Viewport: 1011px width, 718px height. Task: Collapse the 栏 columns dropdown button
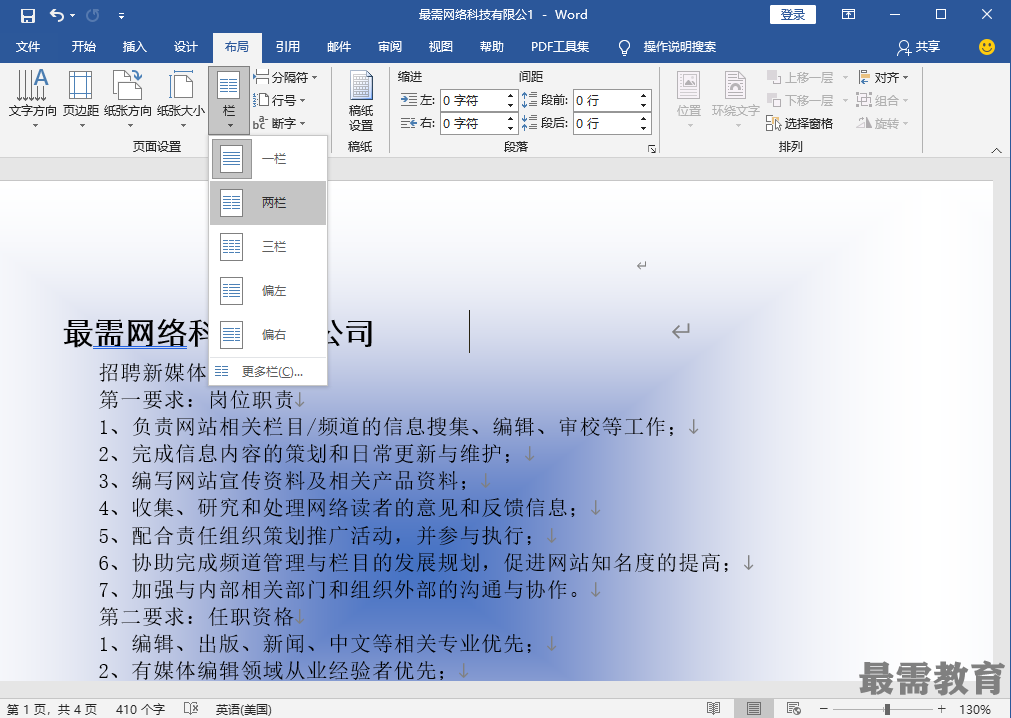pos(229,100)
